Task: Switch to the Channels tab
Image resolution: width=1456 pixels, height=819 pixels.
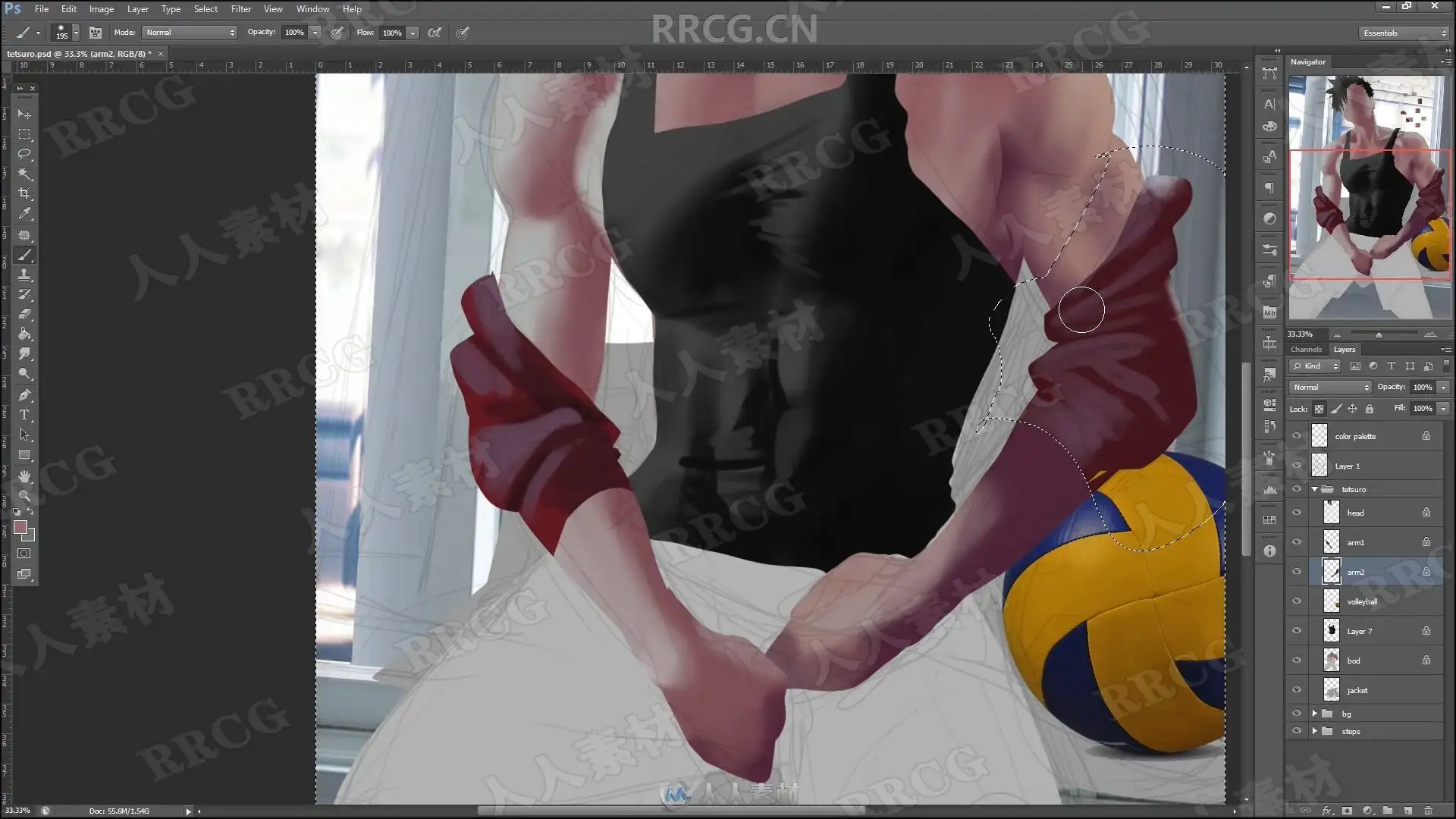Action: click(x=1306, y=350)
